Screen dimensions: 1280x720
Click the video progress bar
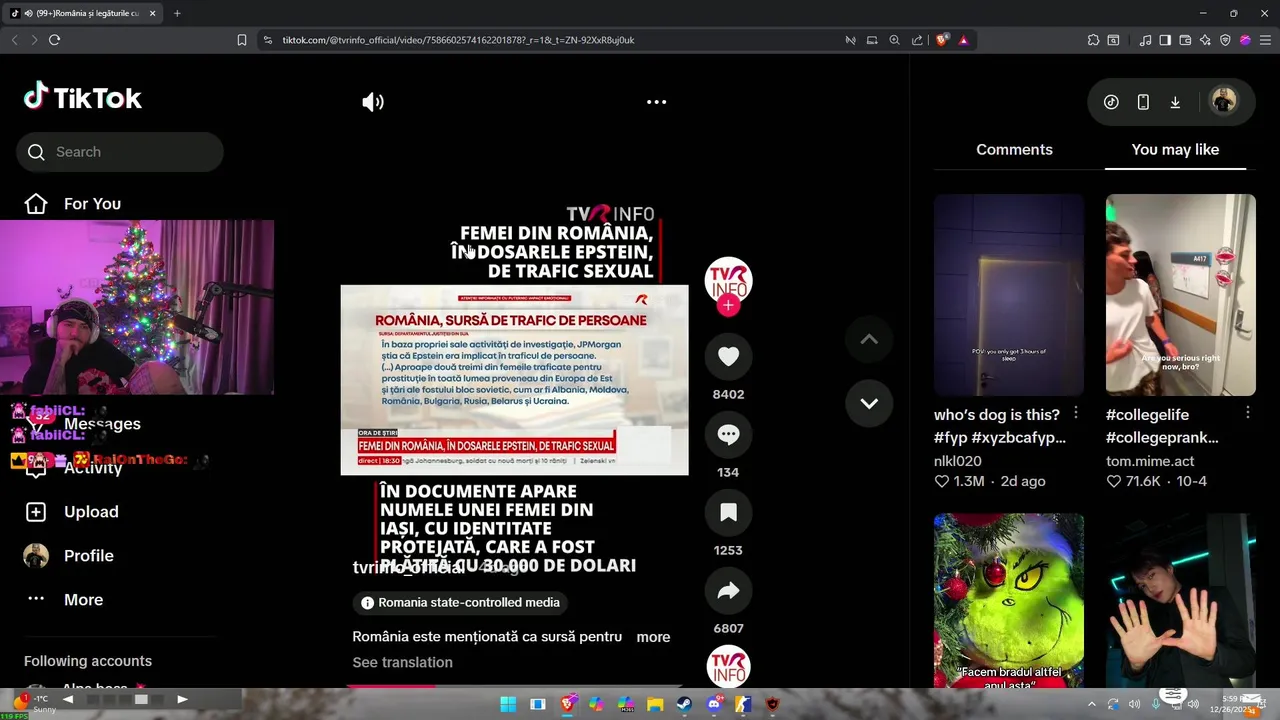[515, 686]
